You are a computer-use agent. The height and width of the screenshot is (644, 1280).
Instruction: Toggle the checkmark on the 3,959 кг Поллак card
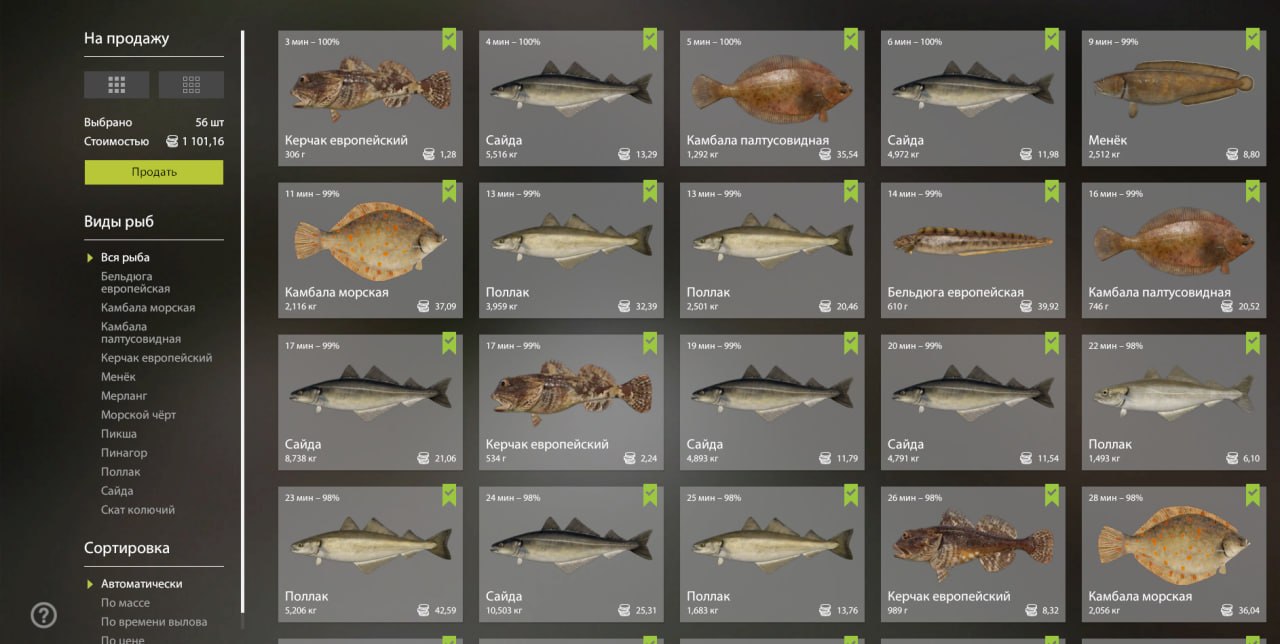(x=651, y=191)
